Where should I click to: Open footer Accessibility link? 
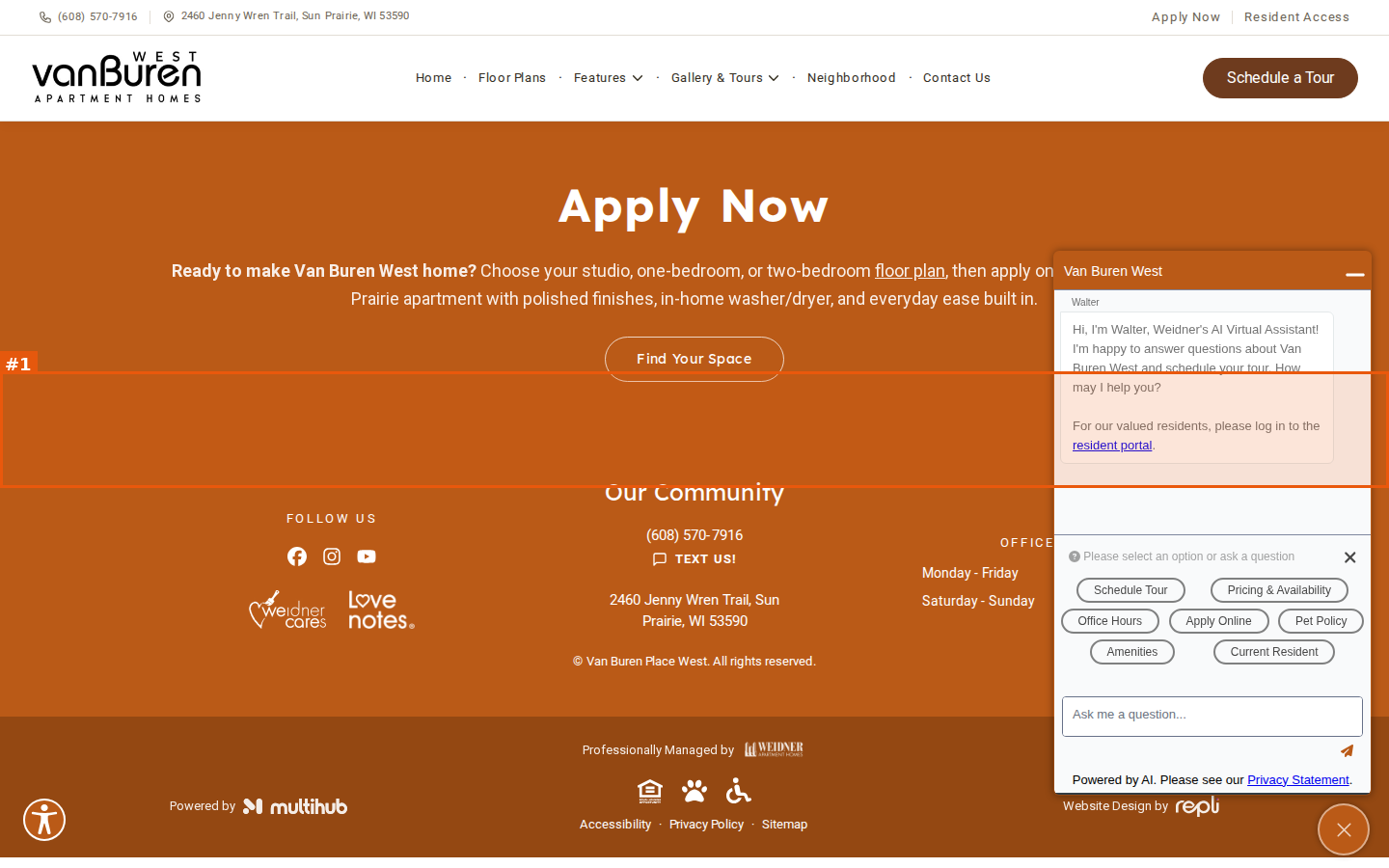[615, 825]
